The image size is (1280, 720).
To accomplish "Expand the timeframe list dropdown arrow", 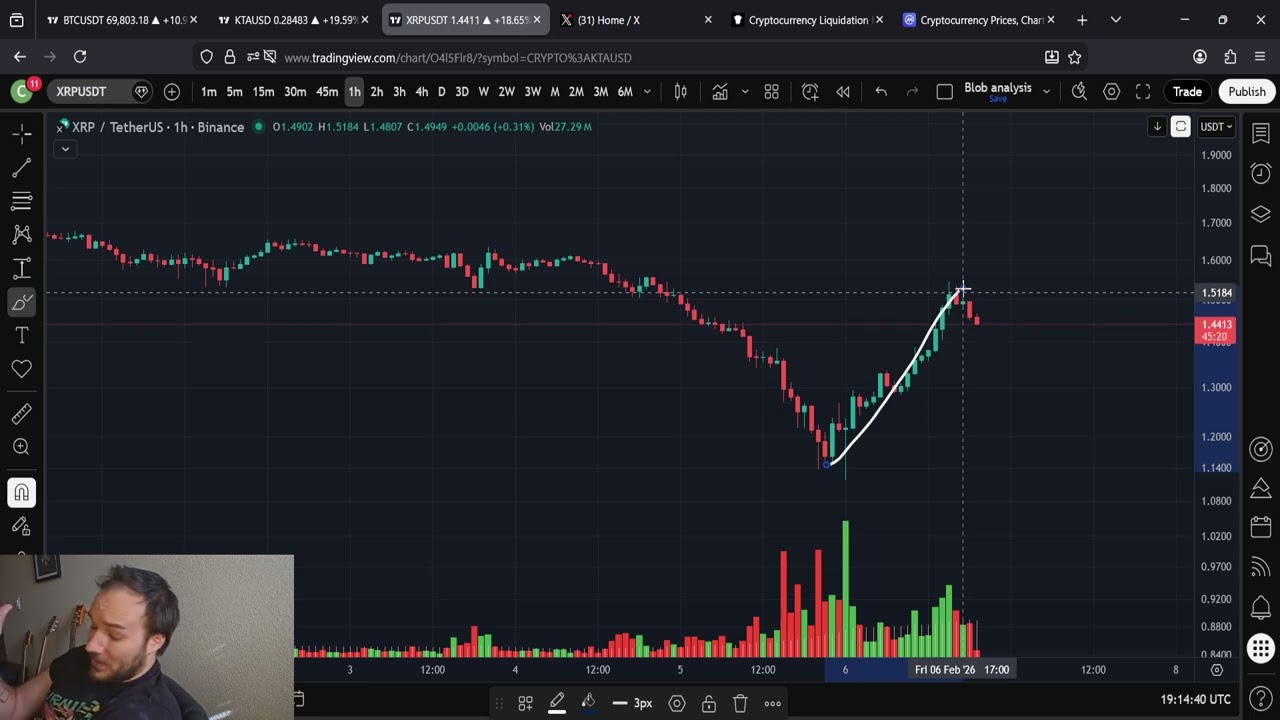I will click(647, 92).
